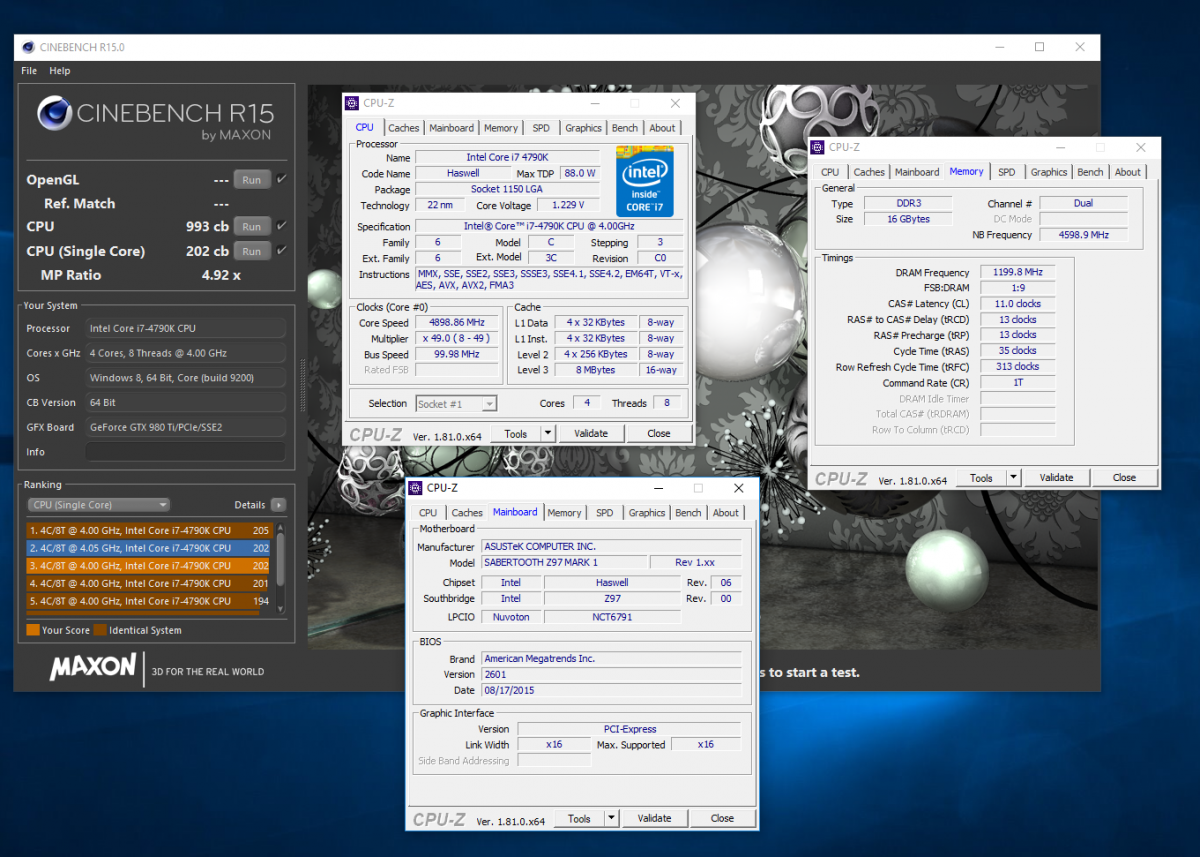This screenshot has width=1200, height=857.
Task: Open the Graphics tab in the CPU-Z memory window
Action: pos(1049,172)
